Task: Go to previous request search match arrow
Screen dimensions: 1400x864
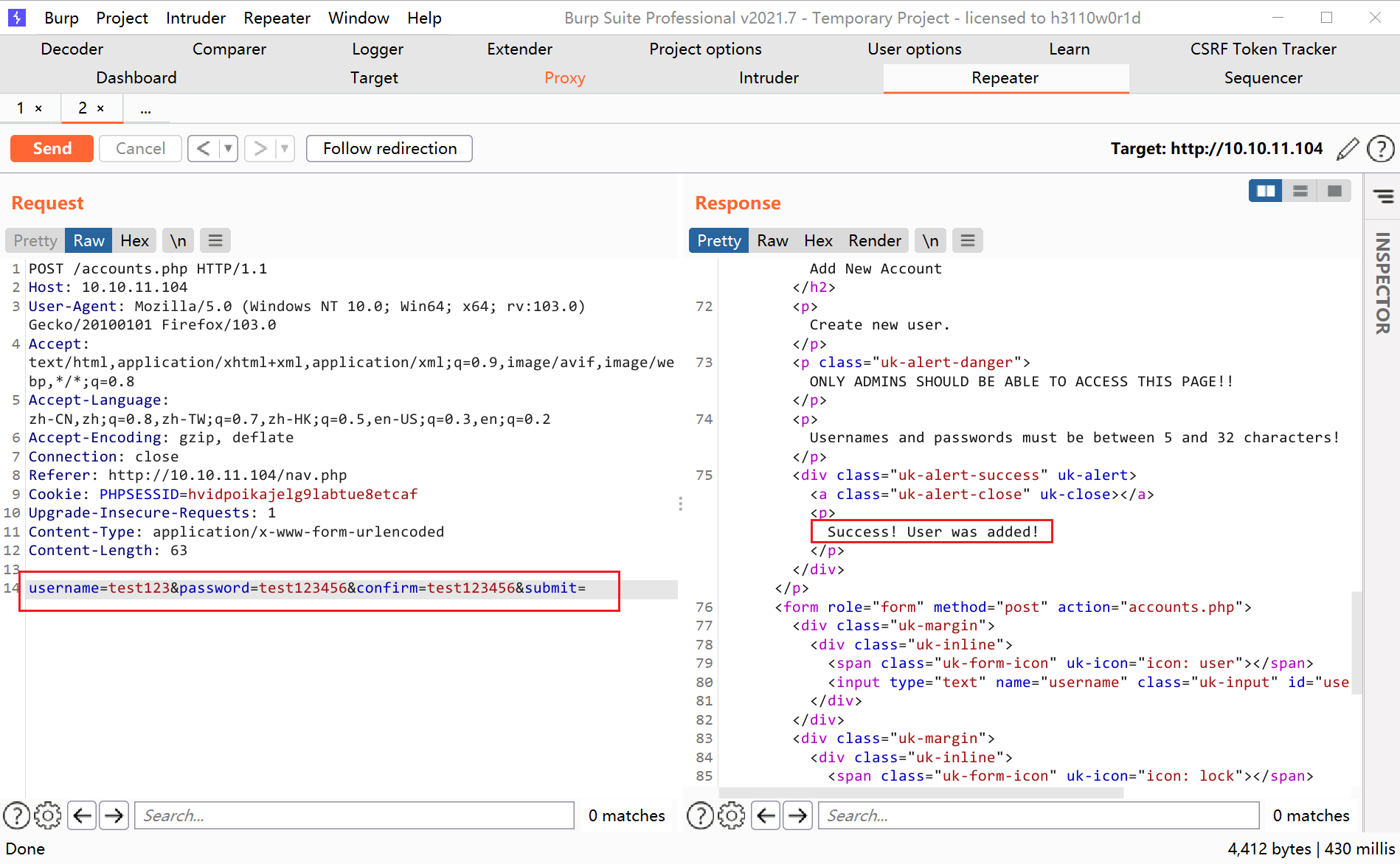Action: (83, 815)
